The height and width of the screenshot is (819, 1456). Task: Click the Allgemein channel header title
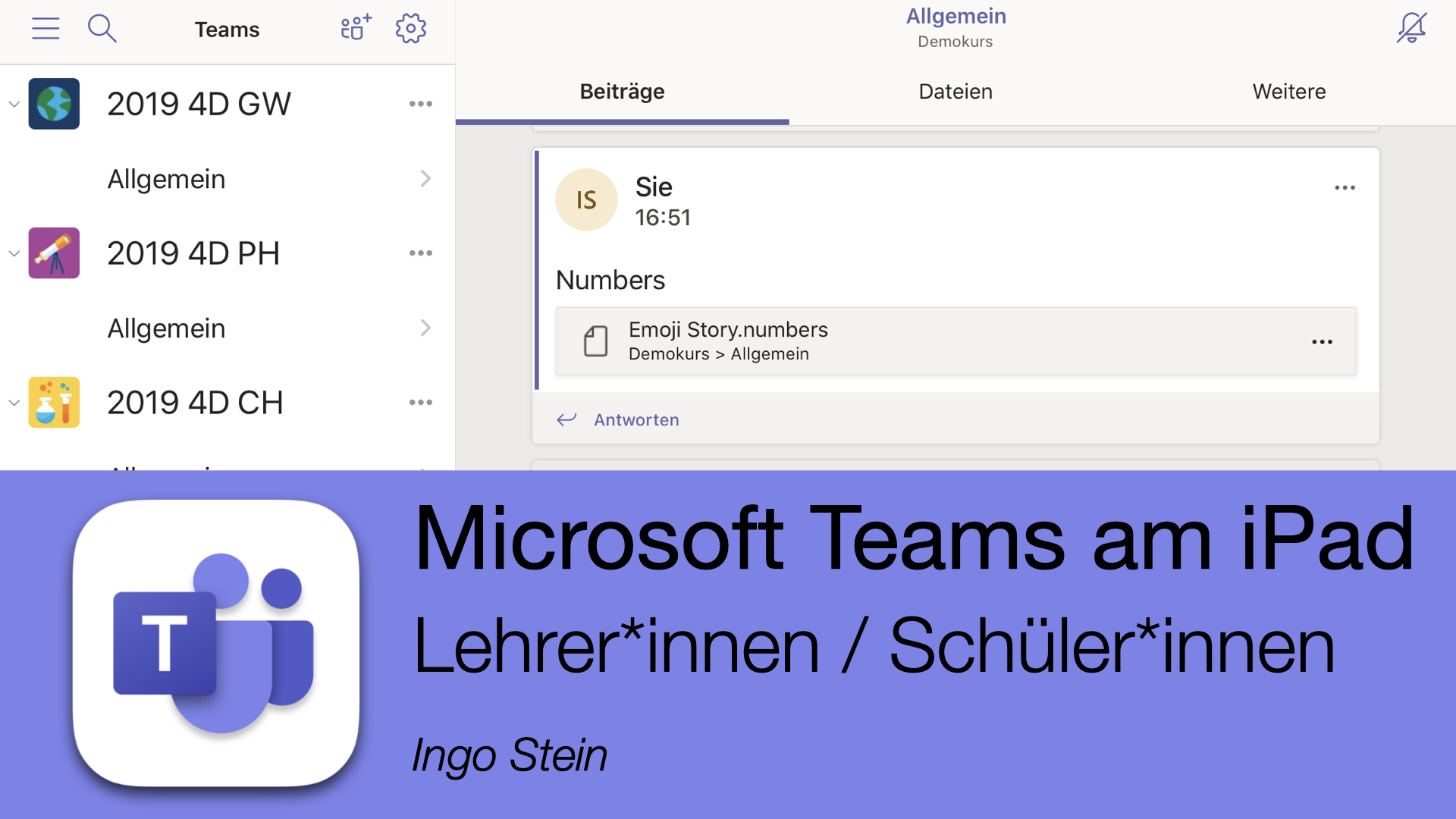pyautogui.click(x=955, y=16)
